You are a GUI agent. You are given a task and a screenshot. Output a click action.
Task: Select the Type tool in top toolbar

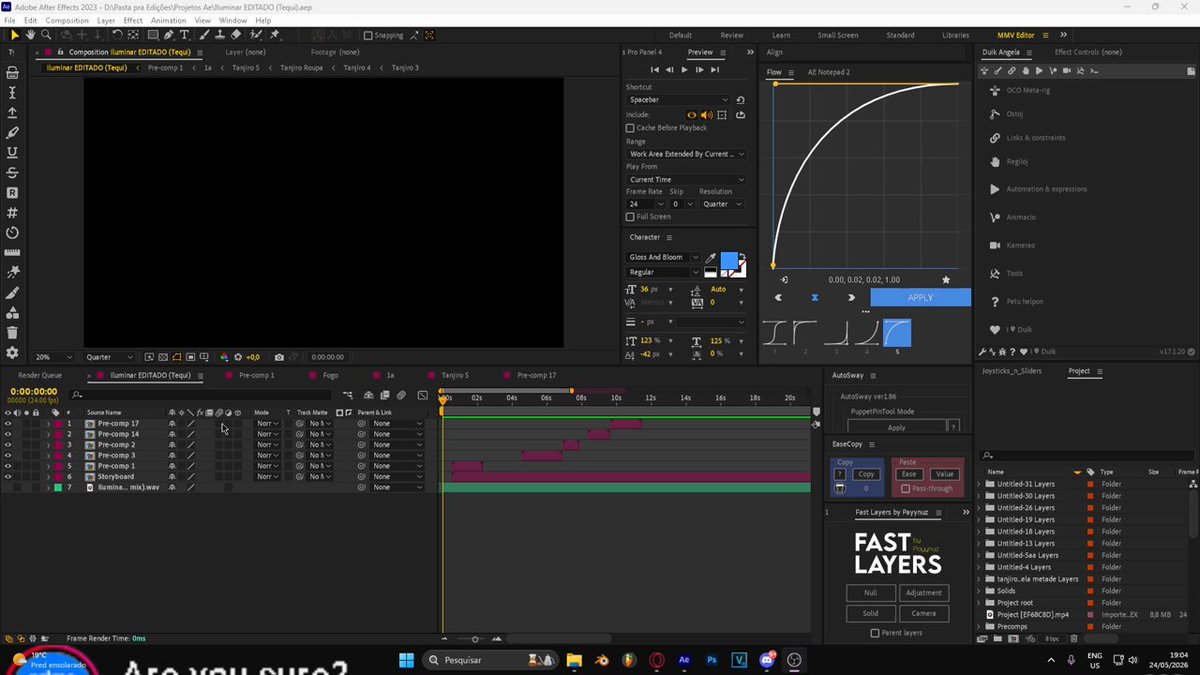pyautogui.click(x=185, y=35)
